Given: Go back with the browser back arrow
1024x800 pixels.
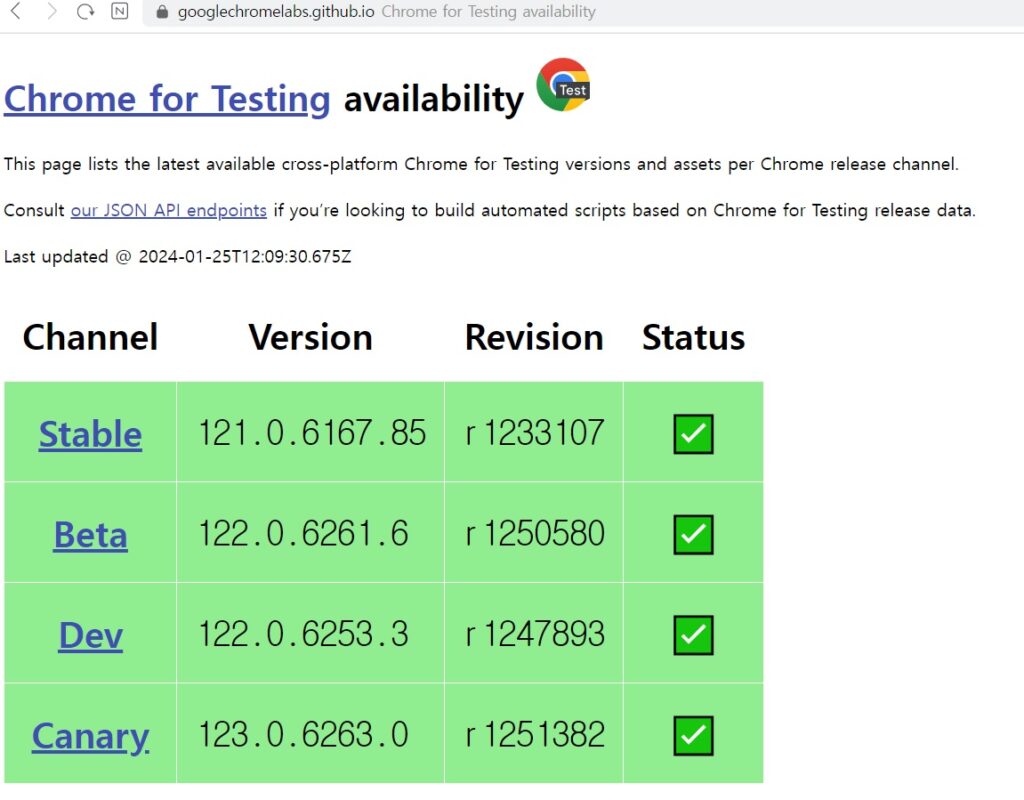Looking at the screenshot, I should click(16, 11).
